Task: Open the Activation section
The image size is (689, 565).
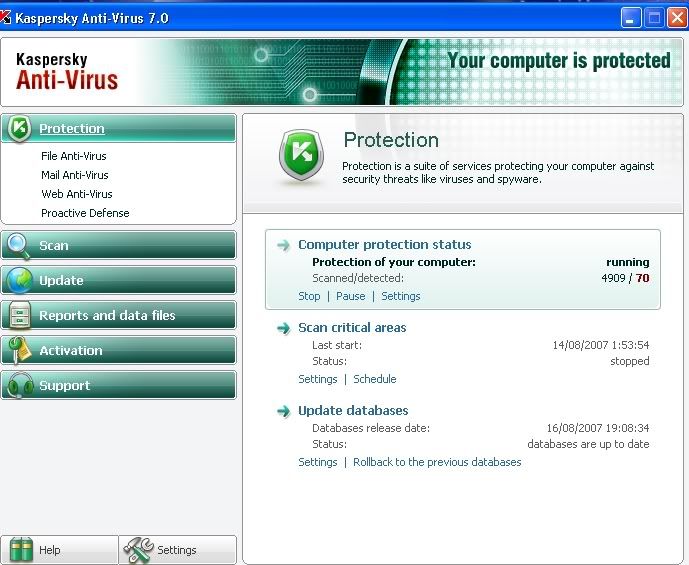Action: pyautogui.click(x=119, y=350)
